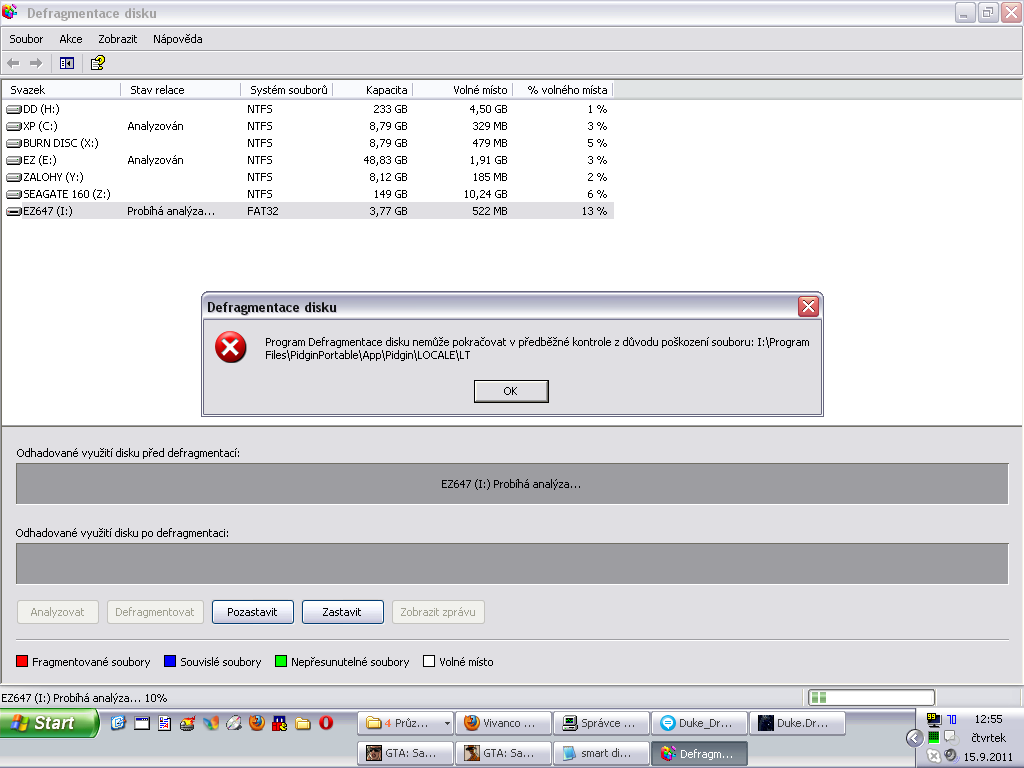Screen dimensions: 1024x768
Task: Open the Help toolbar icon with question mark
Action: (98, 63)
